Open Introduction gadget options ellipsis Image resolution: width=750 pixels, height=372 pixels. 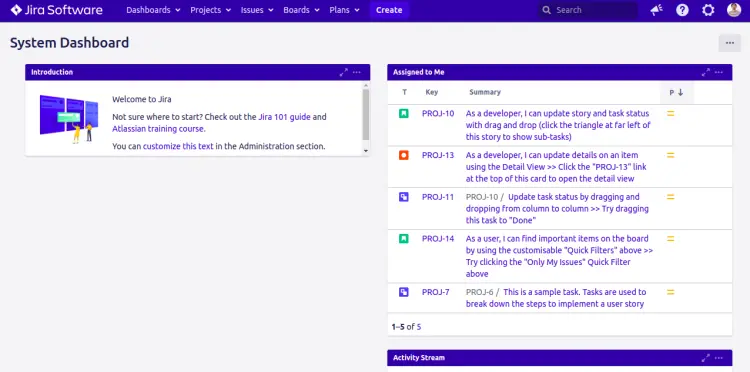click(357, 72)
